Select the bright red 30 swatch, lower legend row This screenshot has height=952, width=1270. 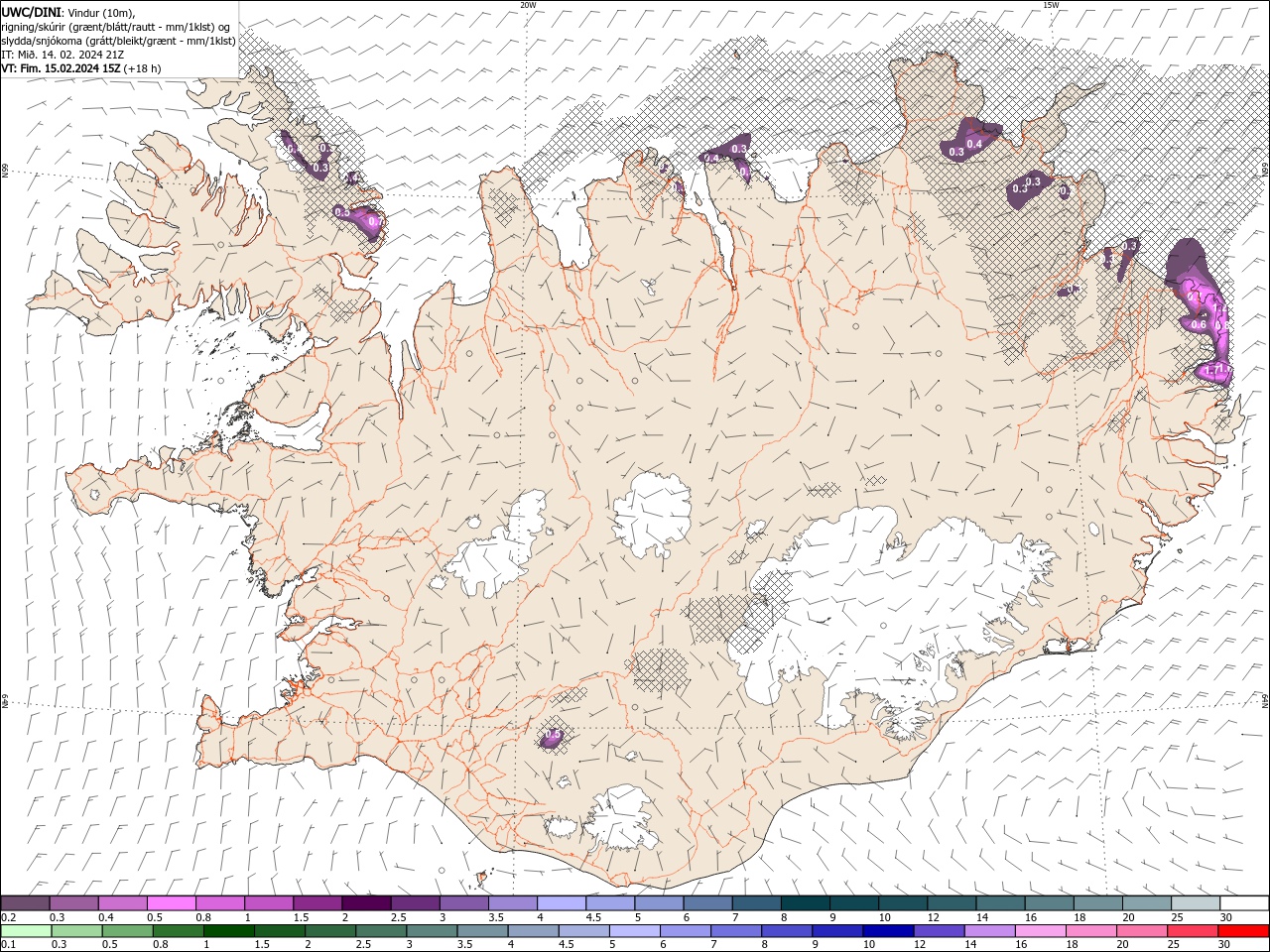pos(1242,931)
